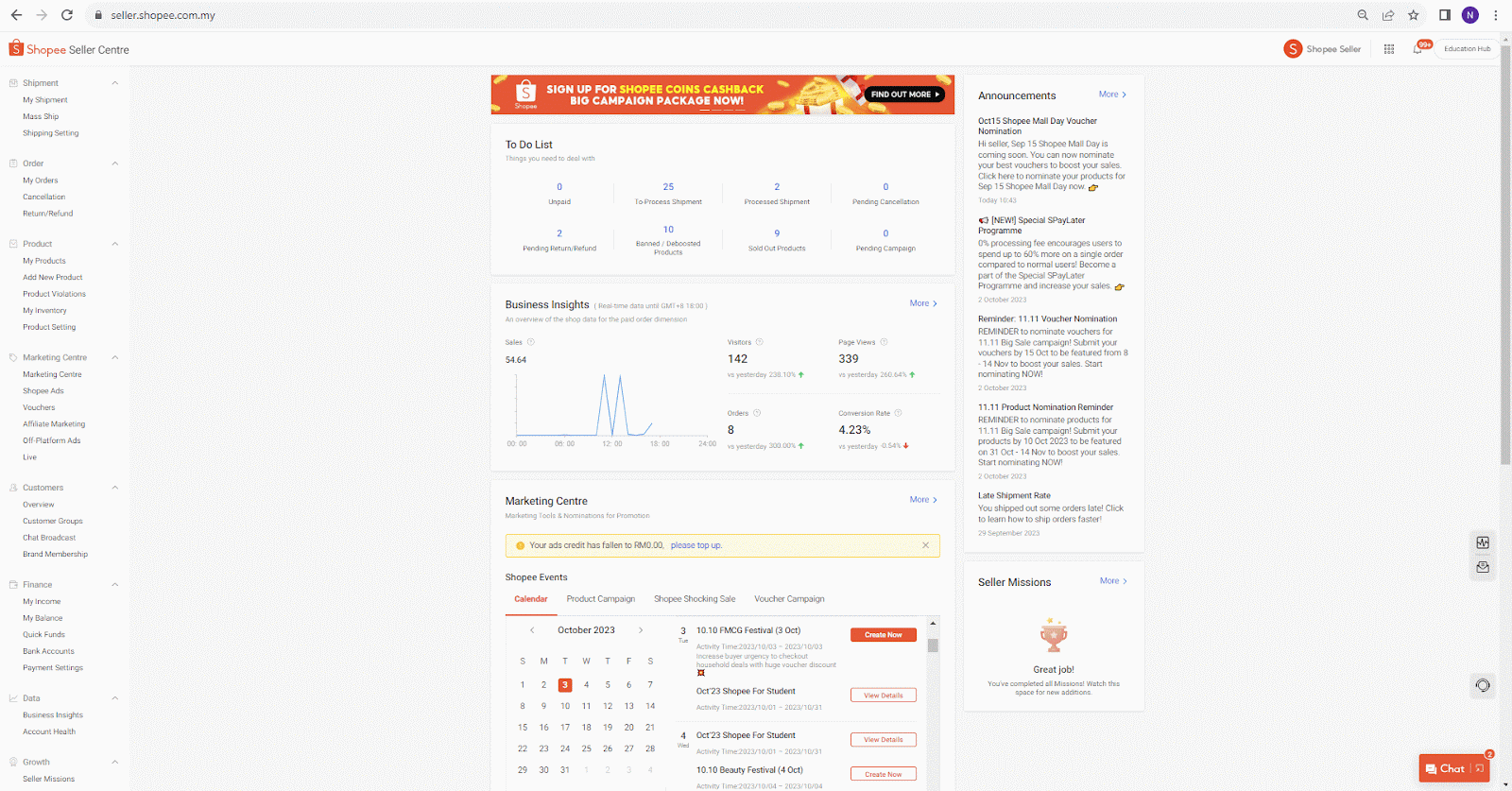Dismiss the ads credit warning with X
The image size is (1512, 791).
pos(925,545)
